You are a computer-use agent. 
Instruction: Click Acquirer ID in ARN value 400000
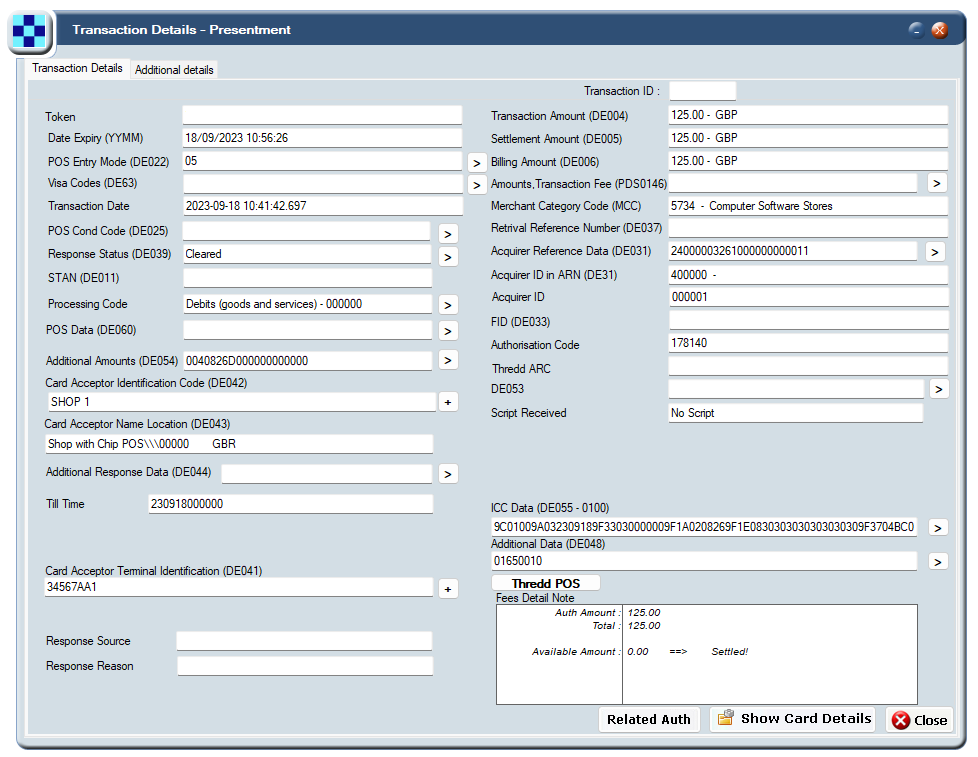pyautogui.click(x=808, y=275)
